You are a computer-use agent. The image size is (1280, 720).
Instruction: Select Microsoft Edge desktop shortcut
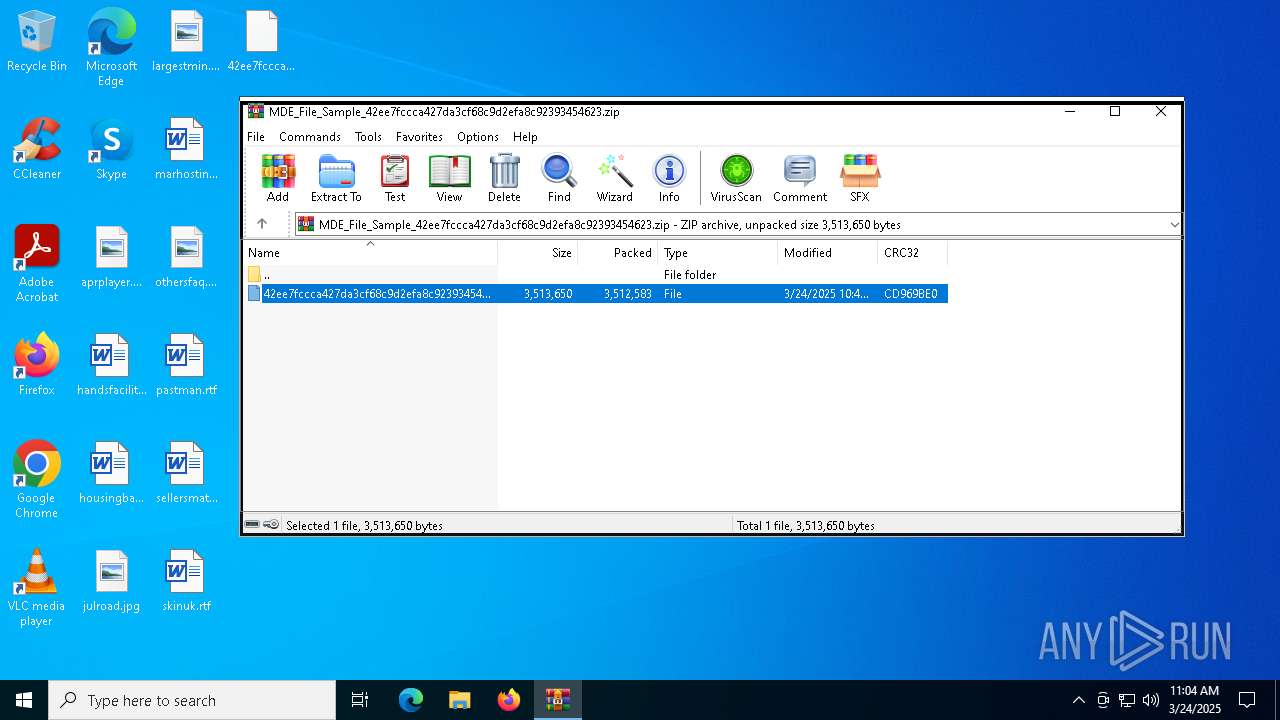coord(111,48)
